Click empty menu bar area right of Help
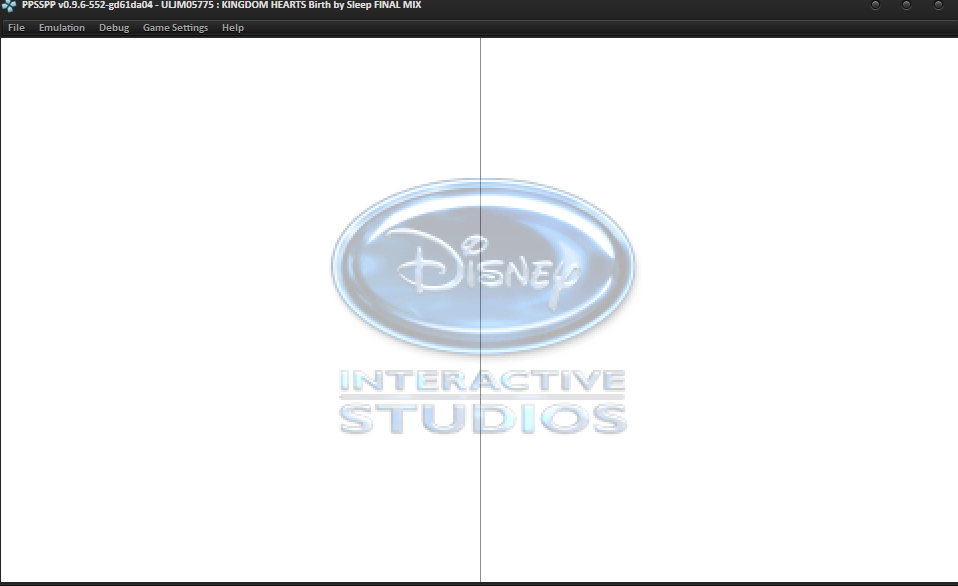Screen dimensions: 958x586 click(x=600, y=28)
